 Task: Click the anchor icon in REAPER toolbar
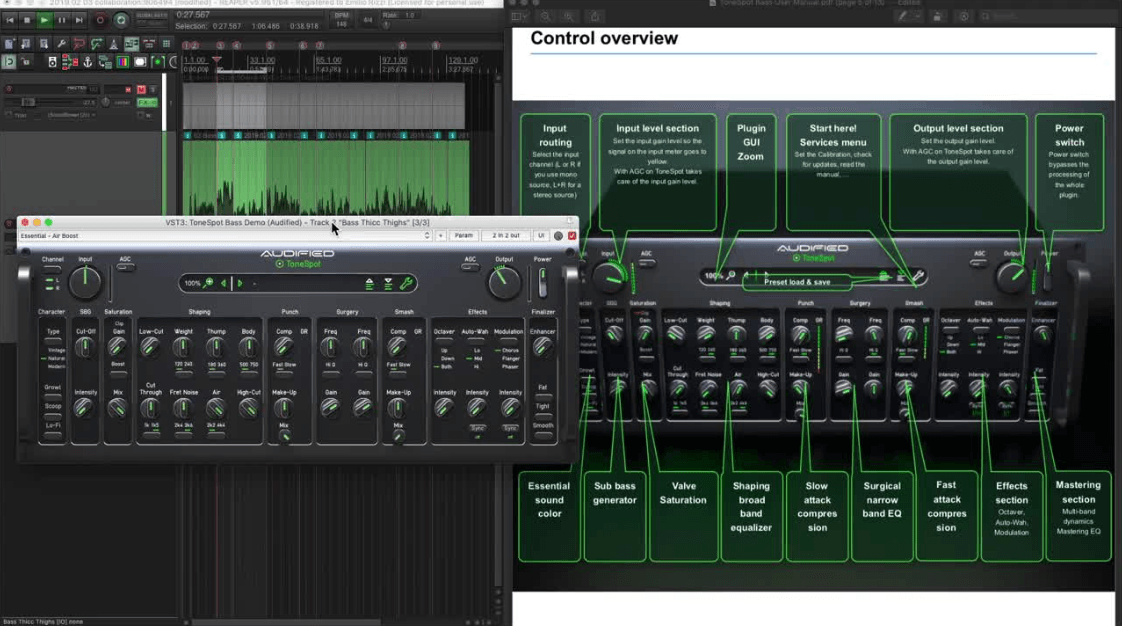pyautogui.click(x=87, y=62)
